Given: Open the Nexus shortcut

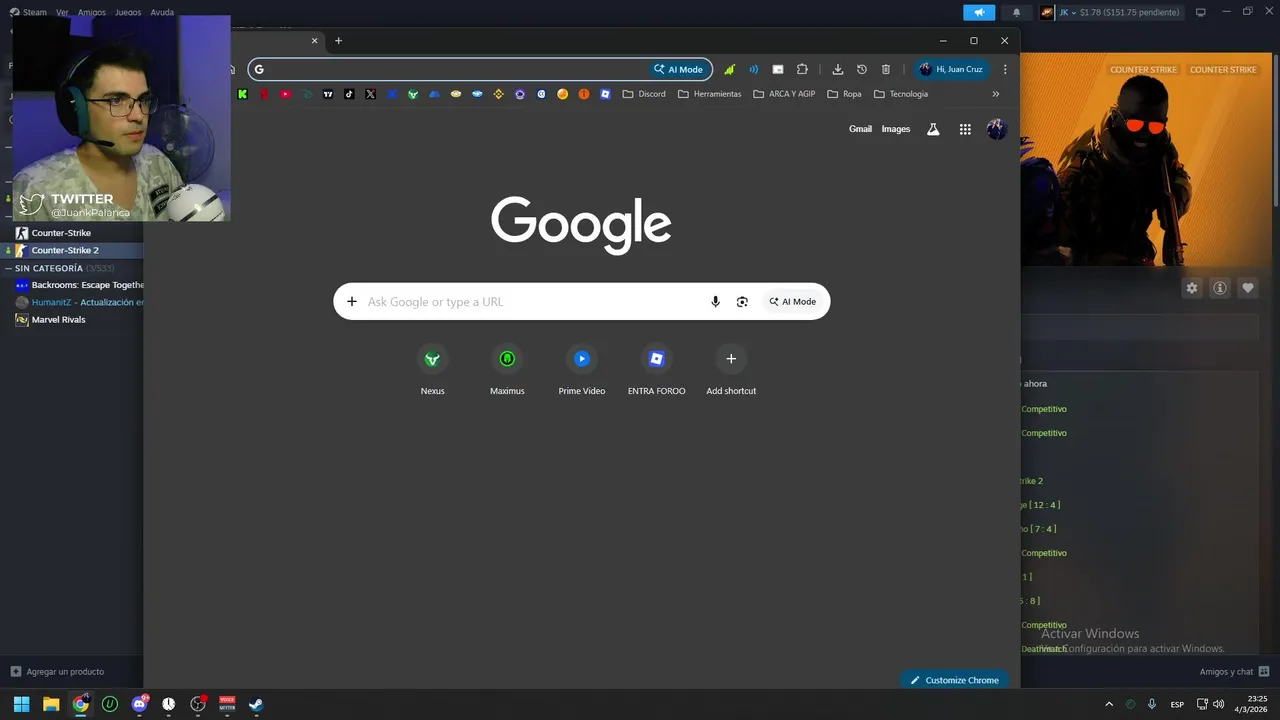Looking at the screenshot, I should coord(432,371).
